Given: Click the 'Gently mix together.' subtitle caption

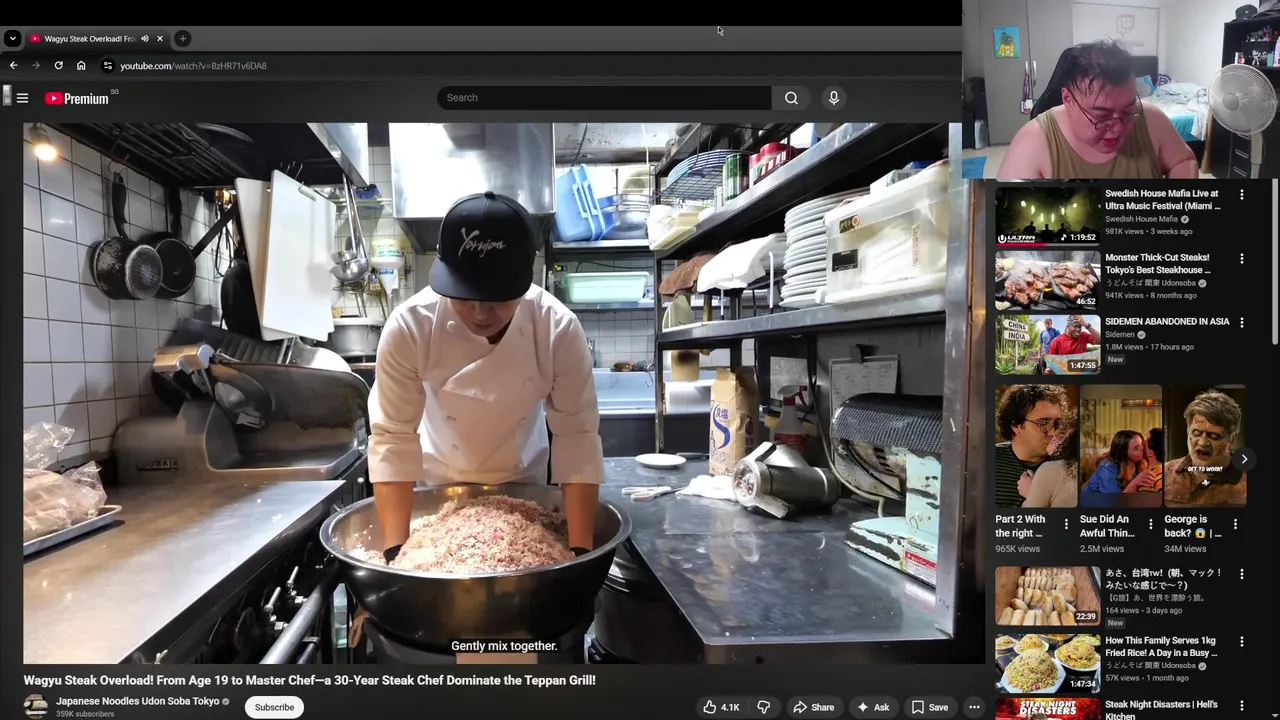Looking at the screenshot, I should point(504,646).
